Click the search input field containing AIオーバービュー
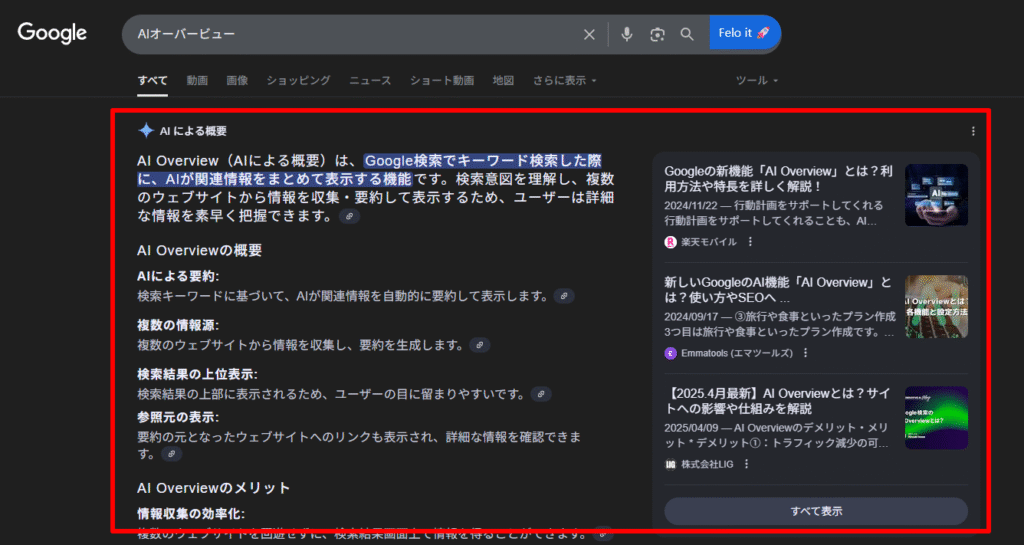 [x=353, y=34]
